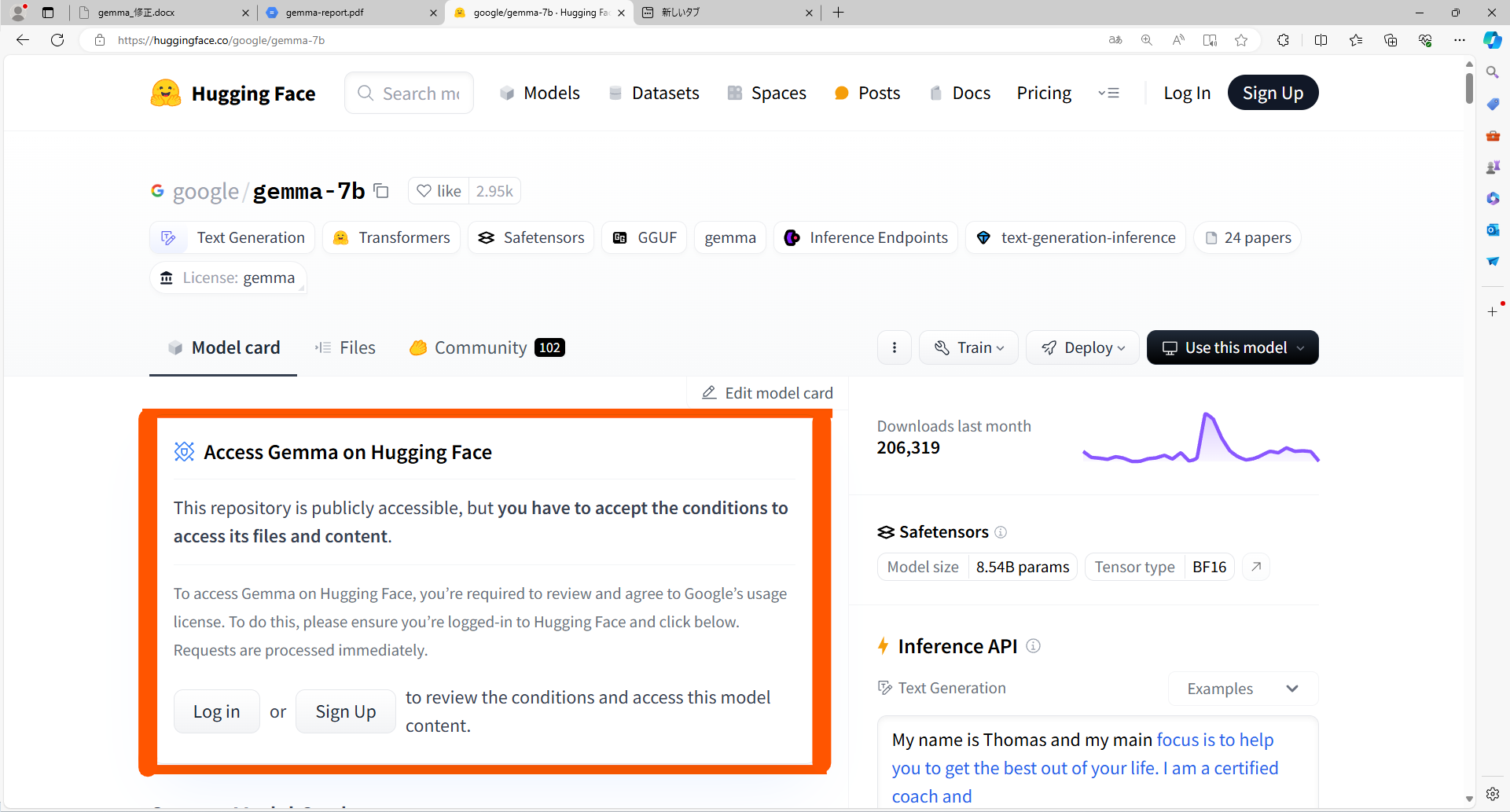Open the three-dot more options menu
1510x812 pixels.
[x=894, y=347]
